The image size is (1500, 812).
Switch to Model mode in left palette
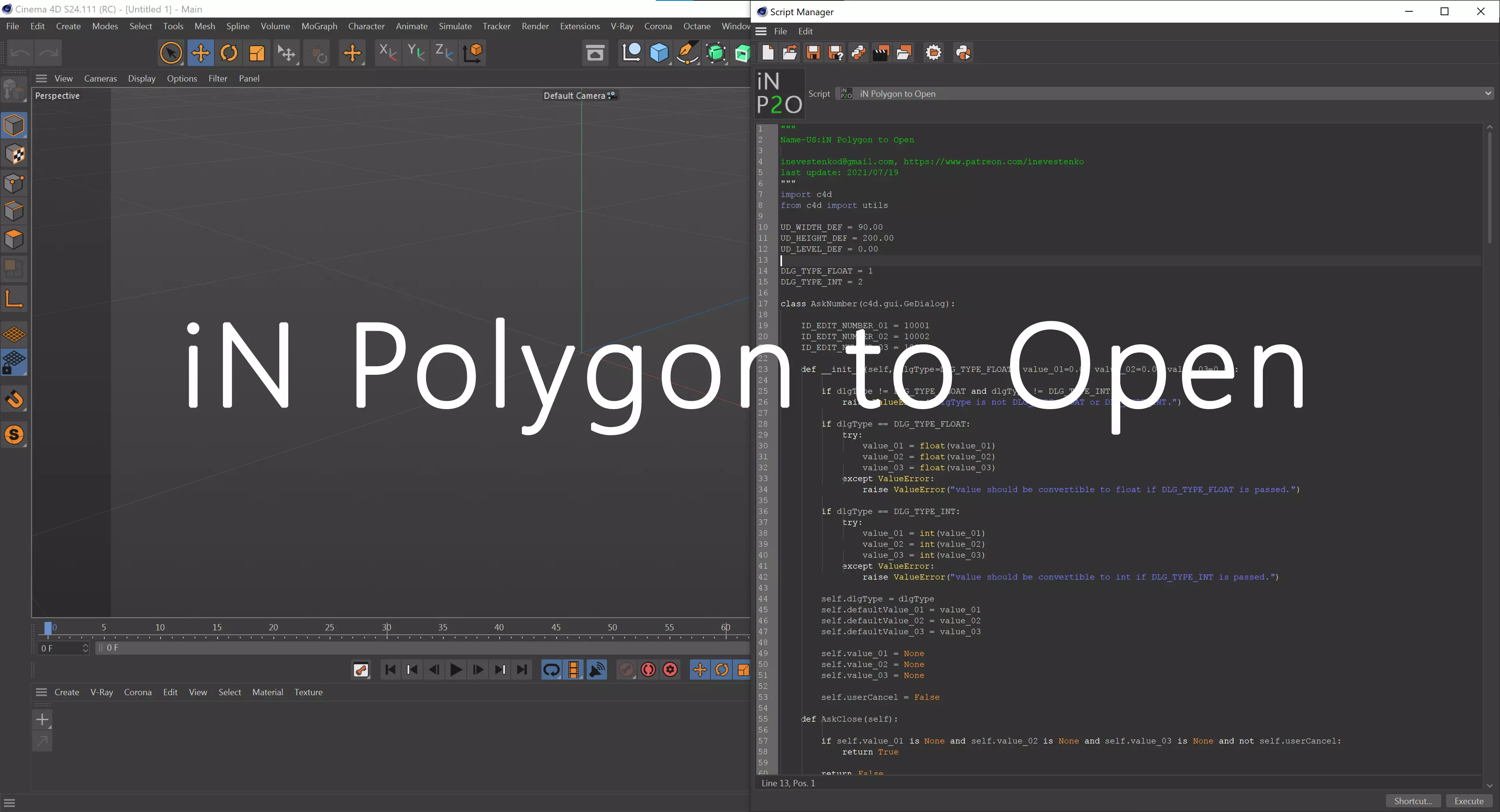tap(14, 125)
